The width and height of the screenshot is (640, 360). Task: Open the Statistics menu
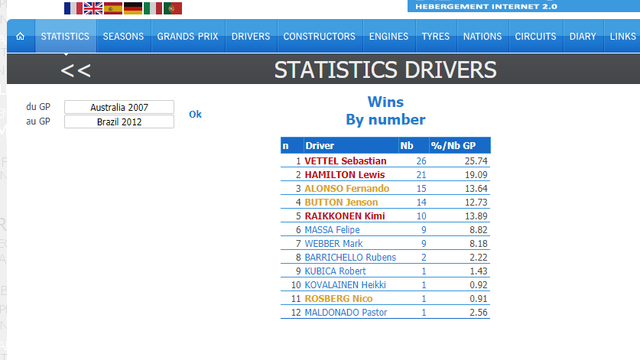65,36
